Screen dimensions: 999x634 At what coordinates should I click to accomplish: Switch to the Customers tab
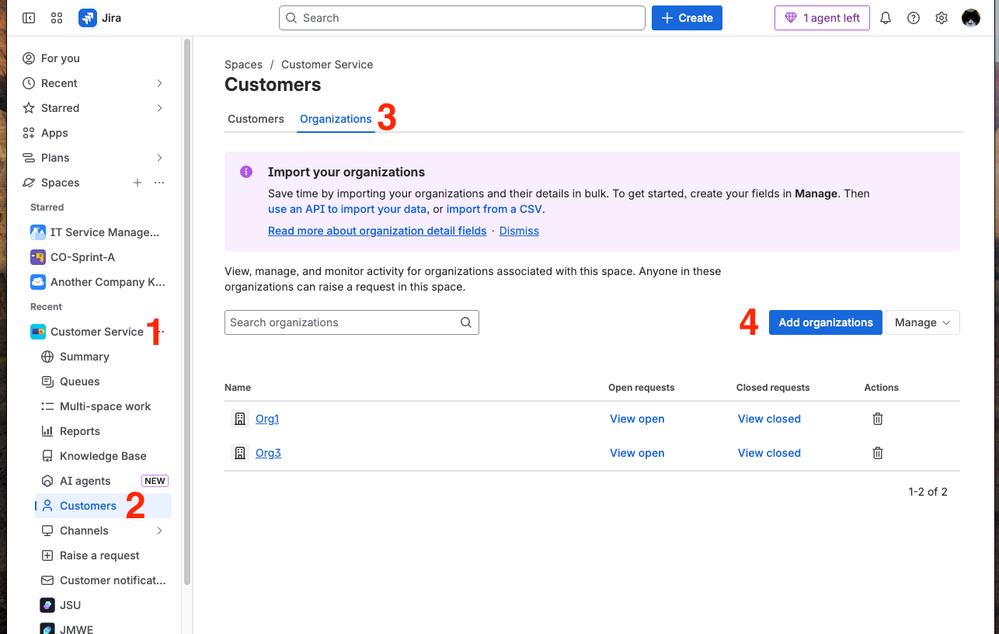[x=255, y=119]
